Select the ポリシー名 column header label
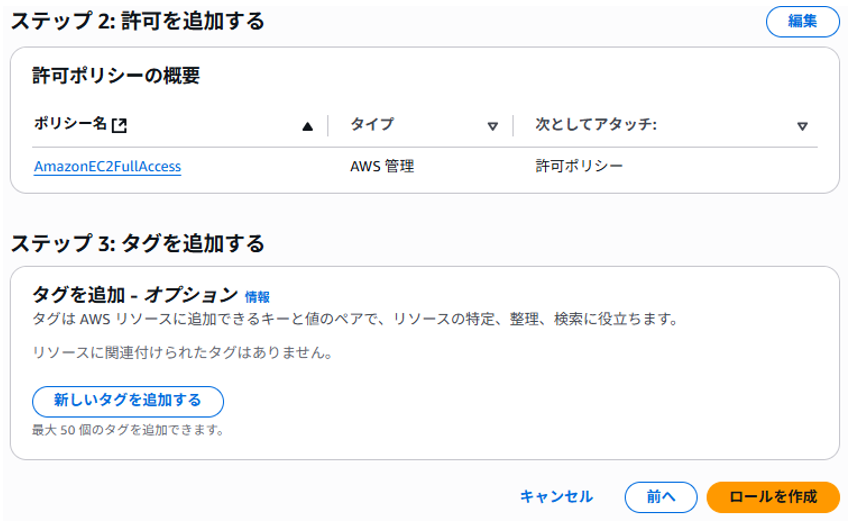This screenshot has width=848, height=521. click(70, 125)
